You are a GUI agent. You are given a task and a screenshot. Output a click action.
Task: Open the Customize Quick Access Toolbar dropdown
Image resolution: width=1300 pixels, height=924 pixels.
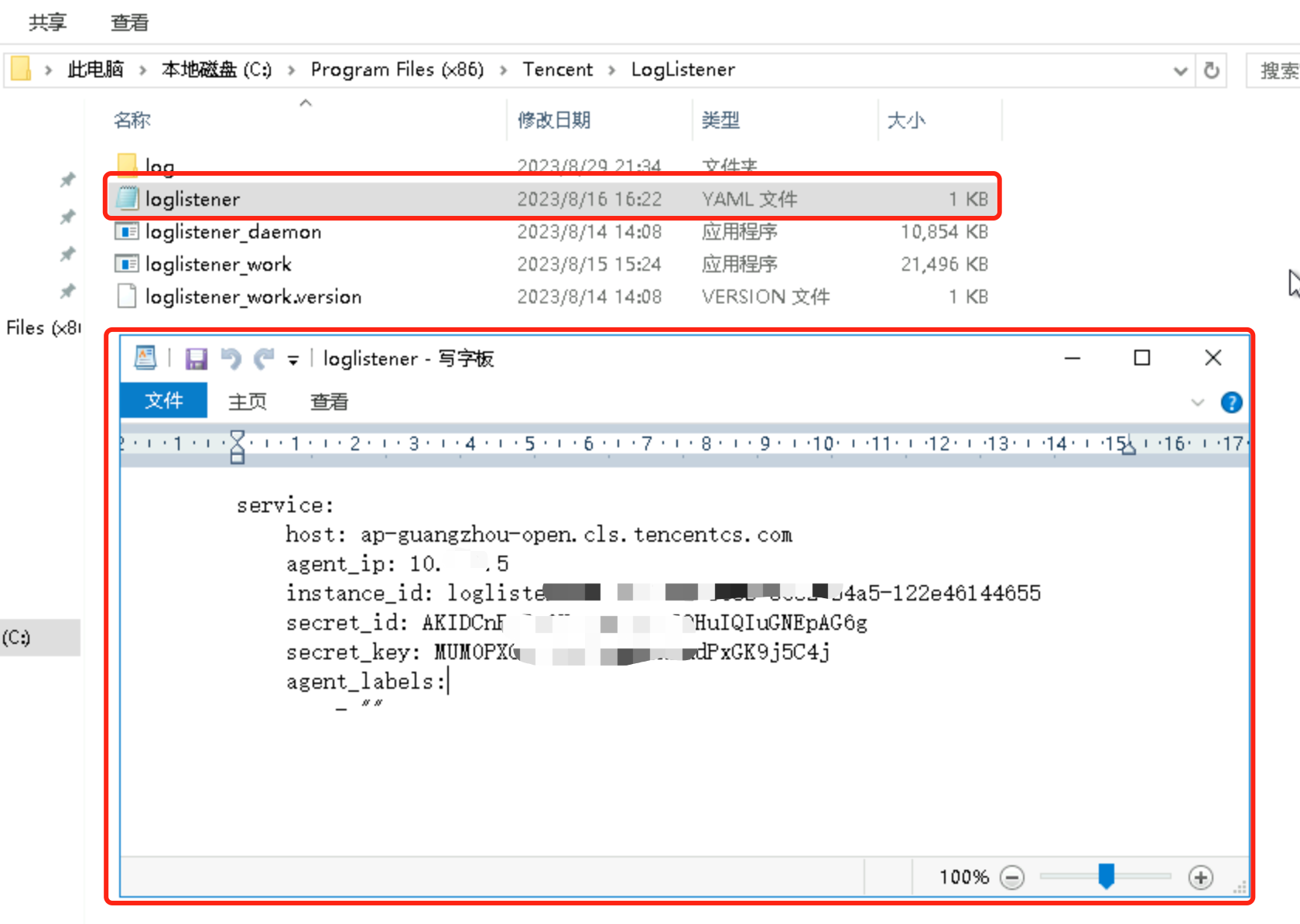(293, 360)
